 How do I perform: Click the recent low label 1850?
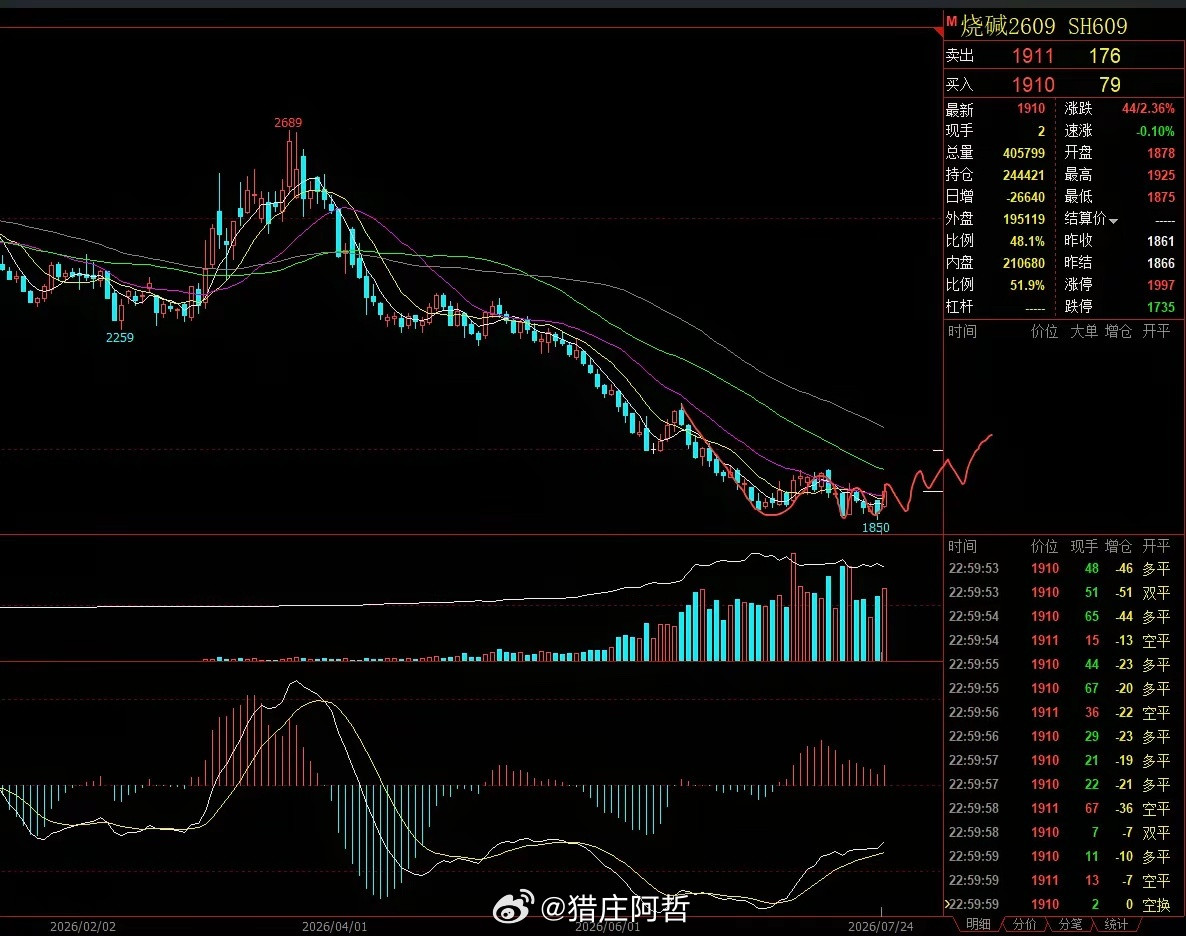pyautogui.click(x=876, y=527)
